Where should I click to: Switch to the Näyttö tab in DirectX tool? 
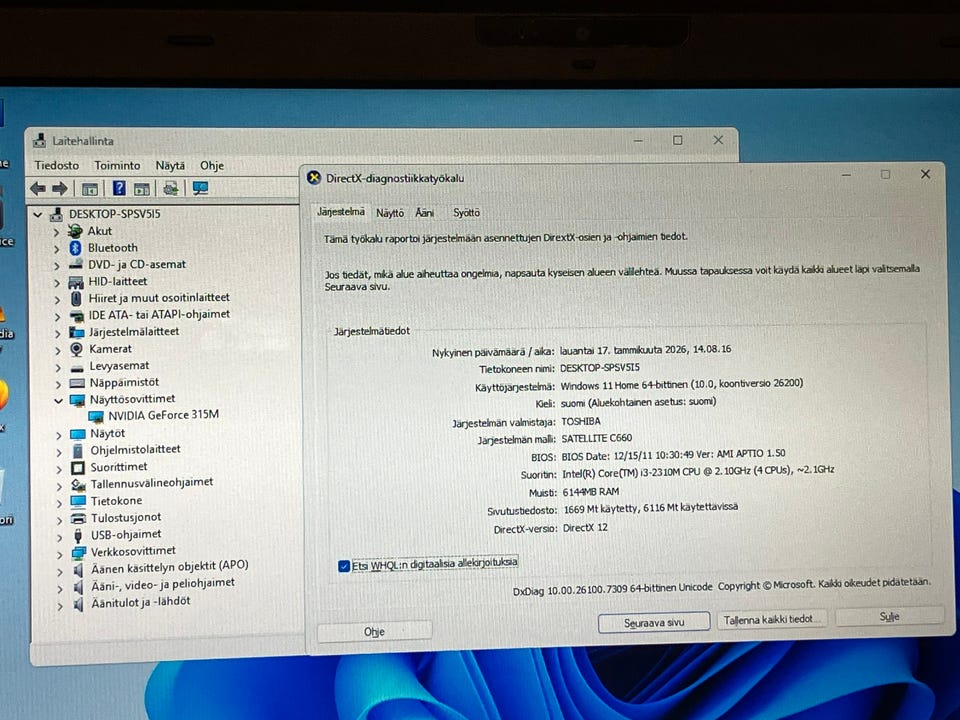[390, 212]
